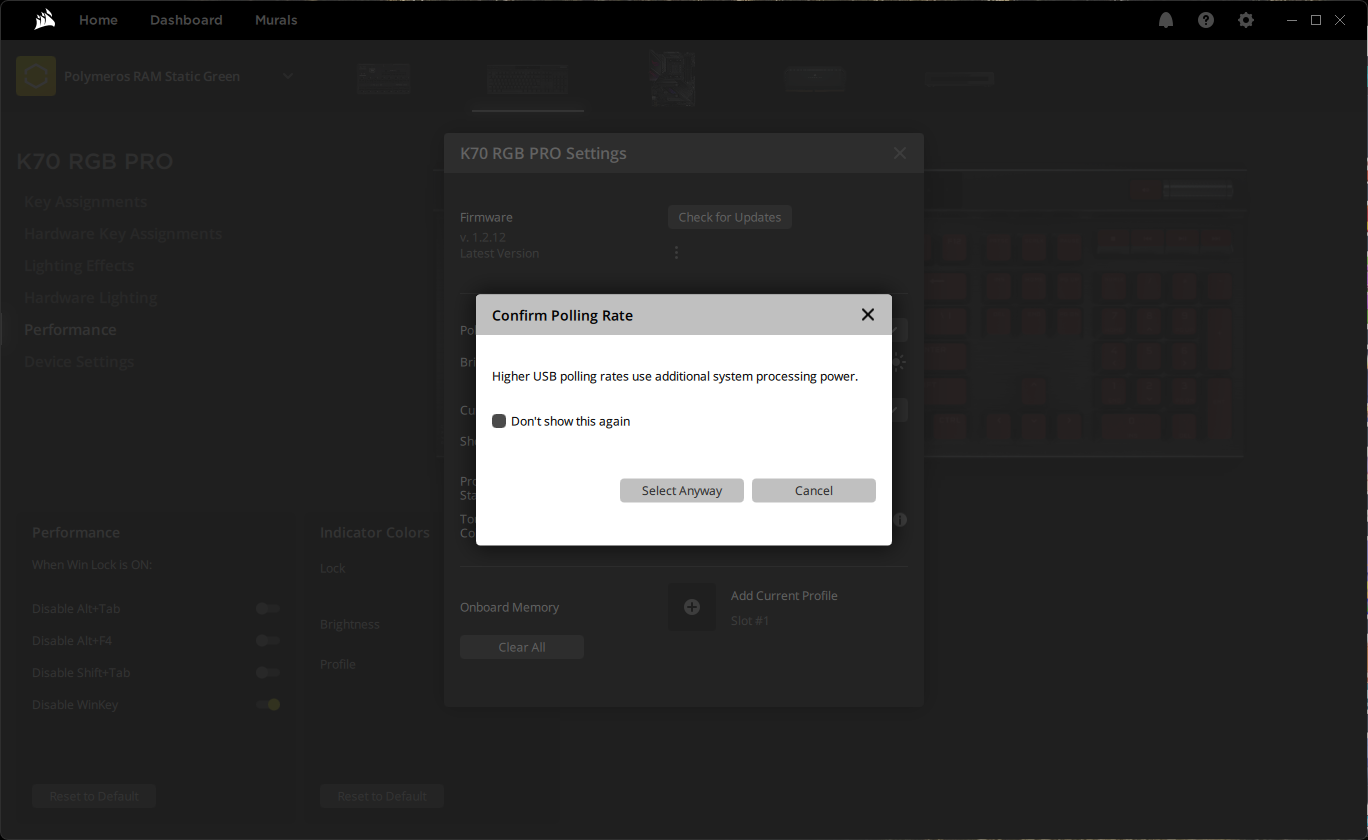Open the notifications bell

pyautogui.click(x=1166, y=20)
